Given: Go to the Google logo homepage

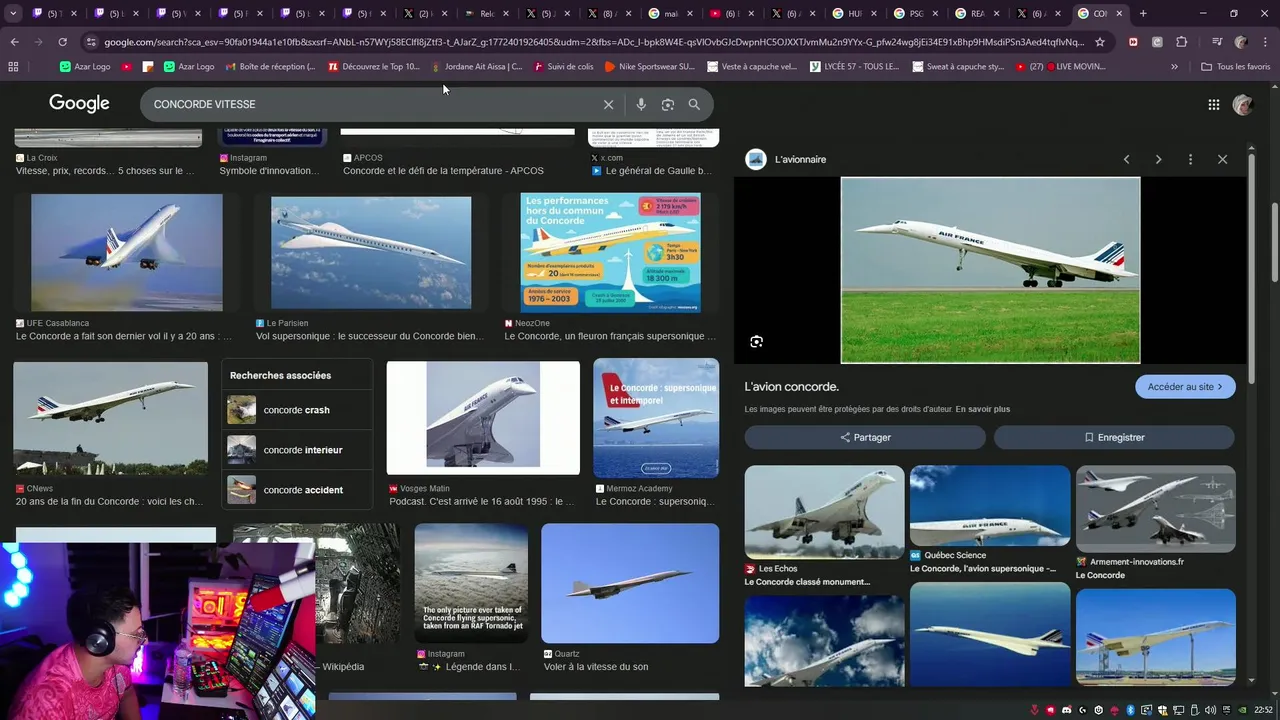Looking at the screenshot, I should 79,104.
